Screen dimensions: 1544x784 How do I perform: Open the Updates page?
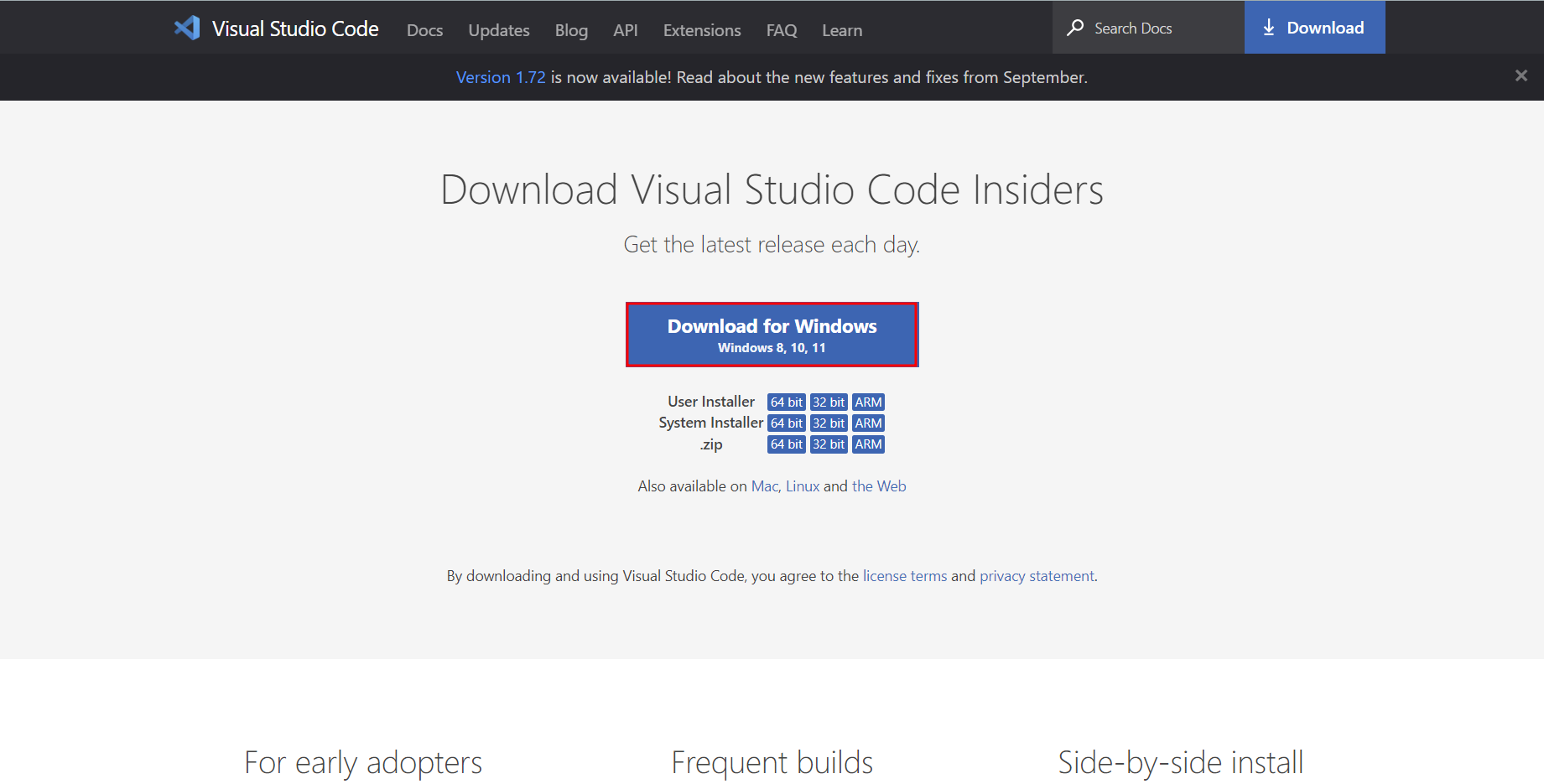pyautogui.click(x=499, y=30)
